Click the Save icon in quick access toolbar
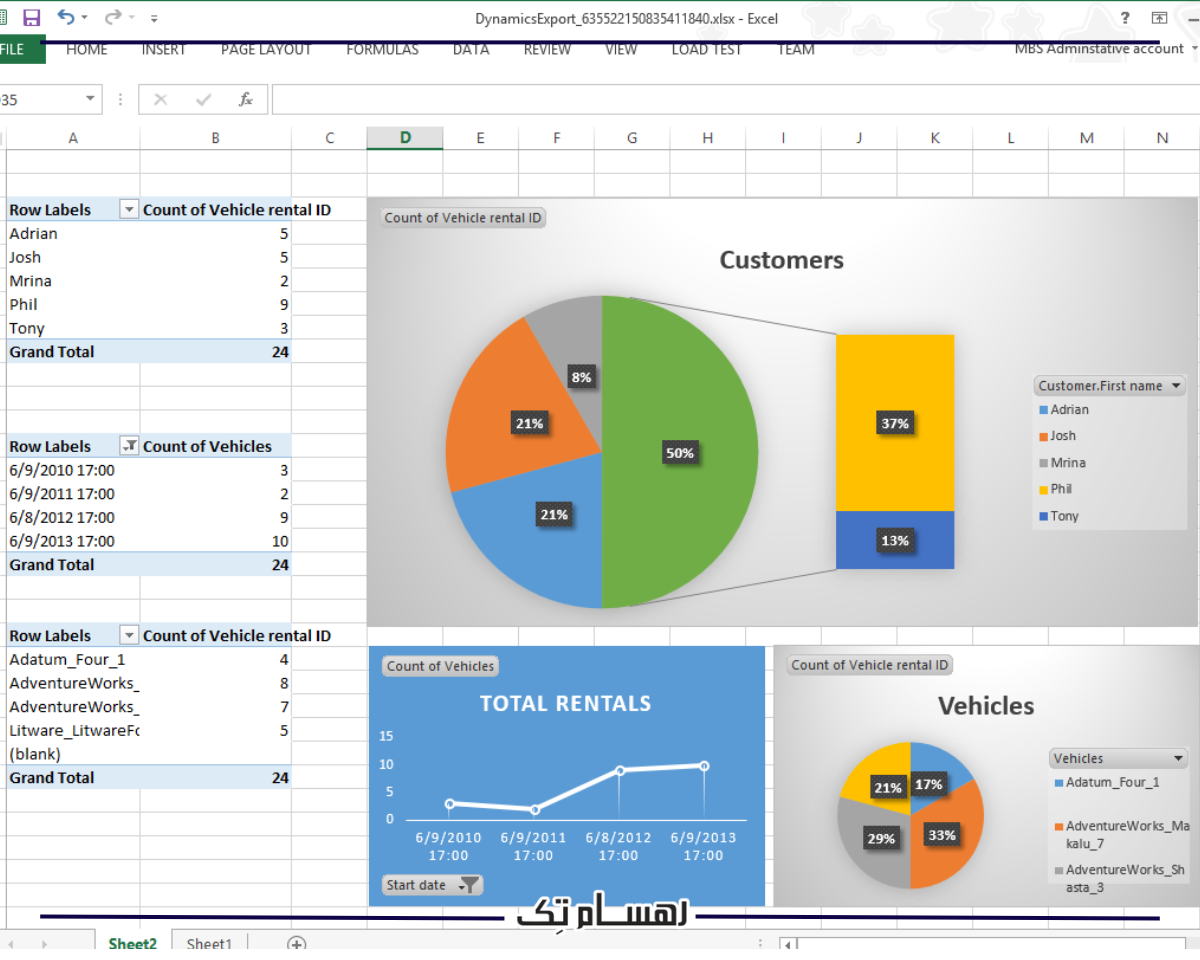Viewport: 1200px width, 960px height. tap(31, 17)
